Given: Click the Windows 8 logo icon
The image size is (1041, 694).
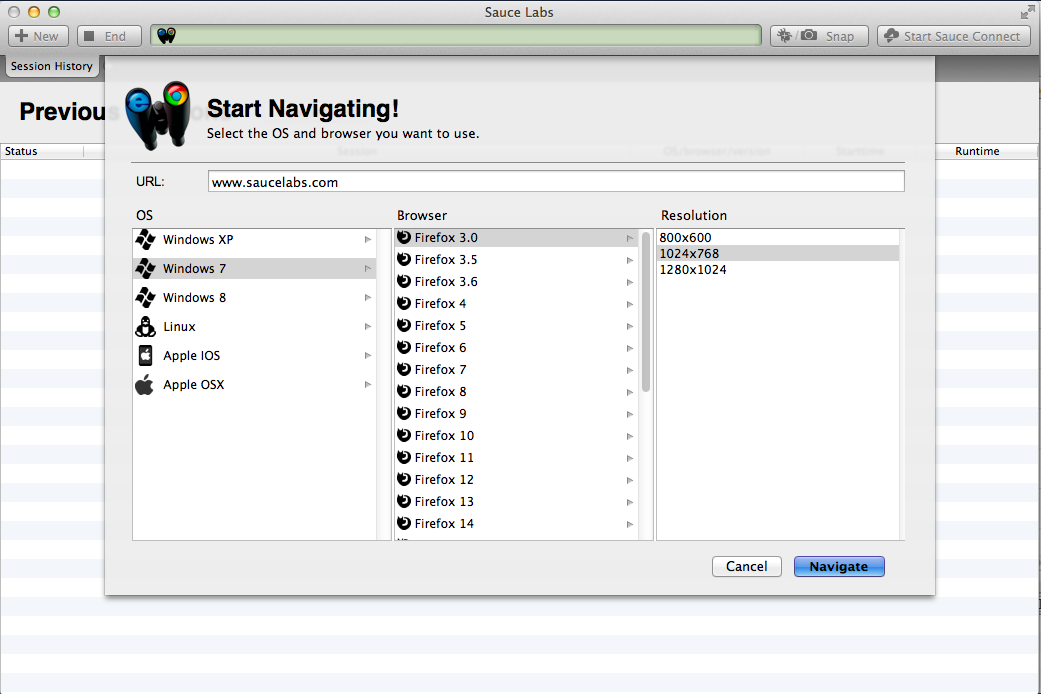Looking at the screenshot, I should tap(145, 298).
